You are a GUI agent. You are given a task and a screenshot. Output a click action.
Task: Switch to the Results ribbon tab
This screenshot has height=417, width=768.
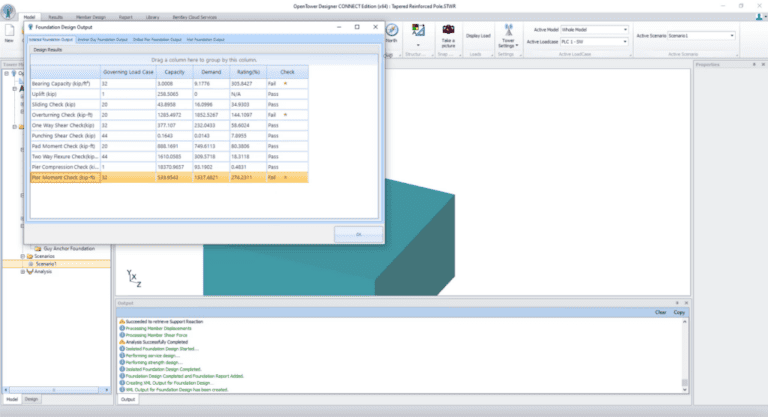tap(55, 17)
